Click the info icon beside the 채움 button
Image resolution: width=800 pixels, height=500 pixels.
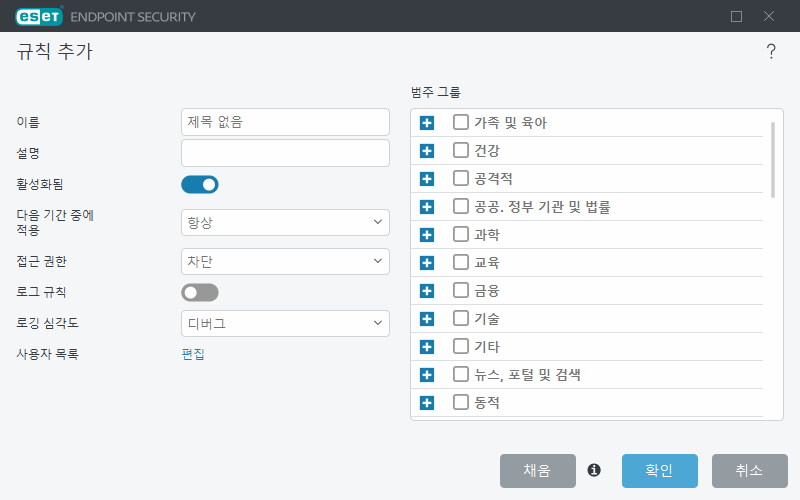coord(594,470)
